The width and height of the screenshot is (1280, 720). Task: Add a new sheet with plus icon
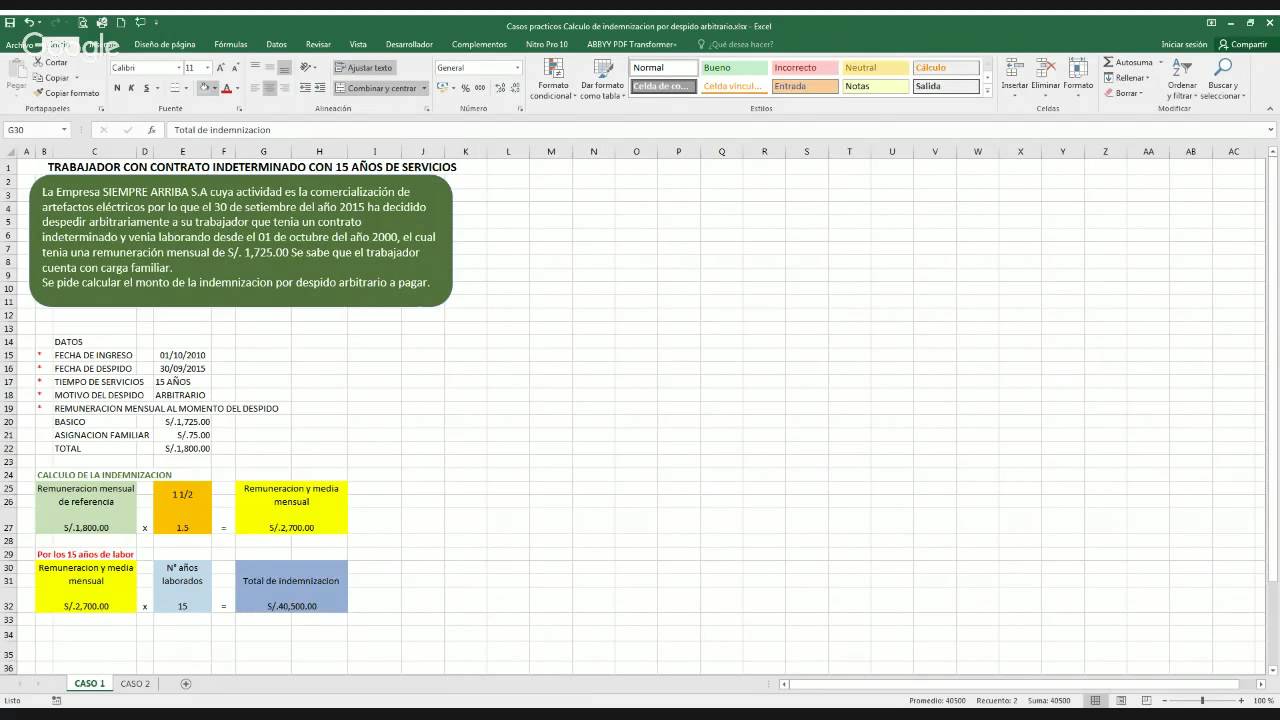point(186,684)
